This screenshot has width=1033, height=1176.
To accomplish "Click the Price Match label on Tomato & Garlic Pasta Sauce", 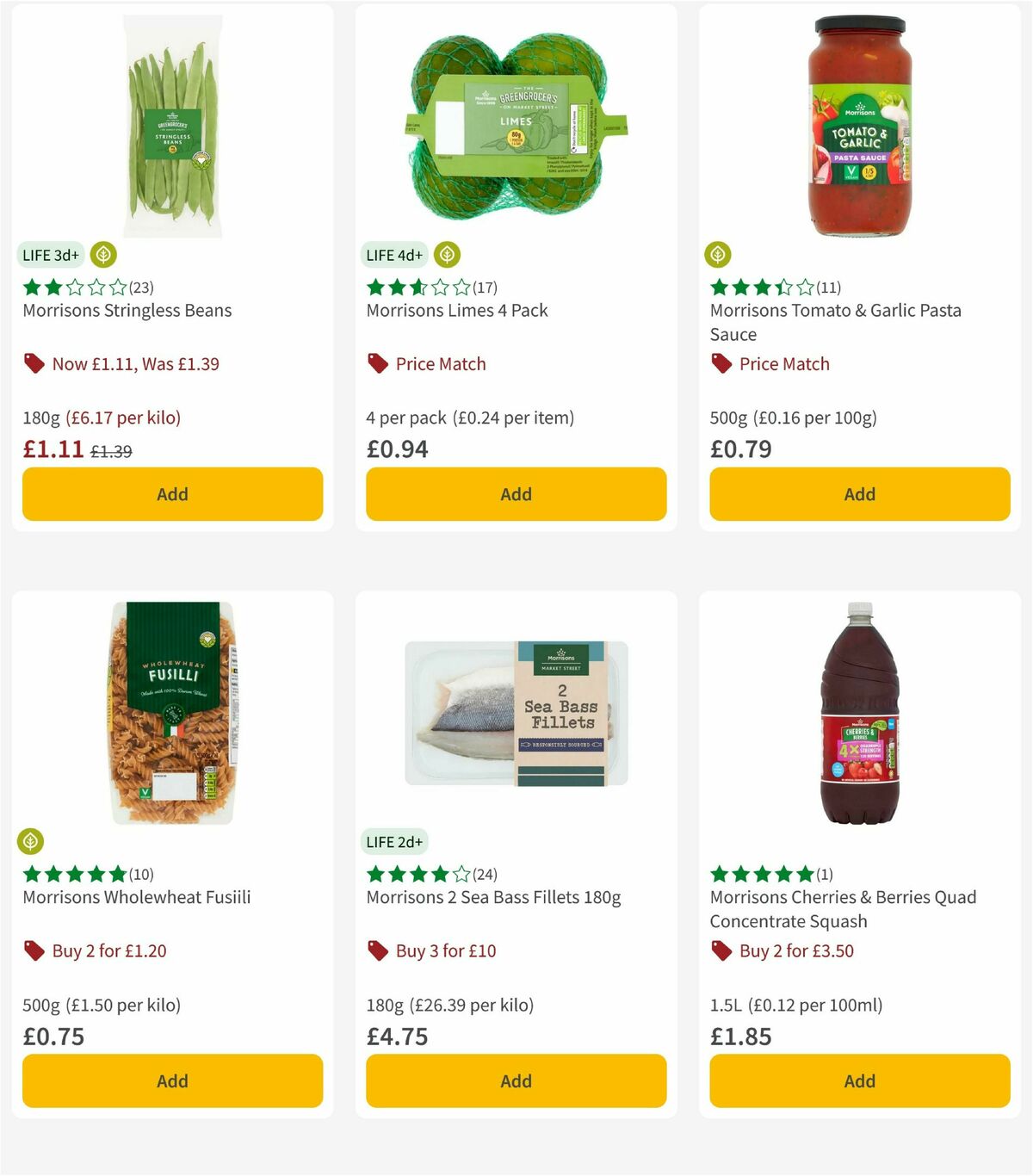I will coord(785,363).
